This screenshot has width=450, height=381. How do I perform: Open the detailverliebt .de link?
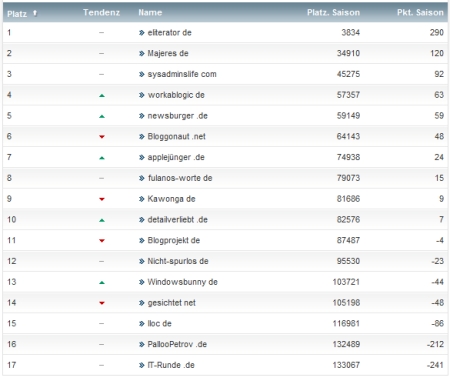tap(178, 220)
